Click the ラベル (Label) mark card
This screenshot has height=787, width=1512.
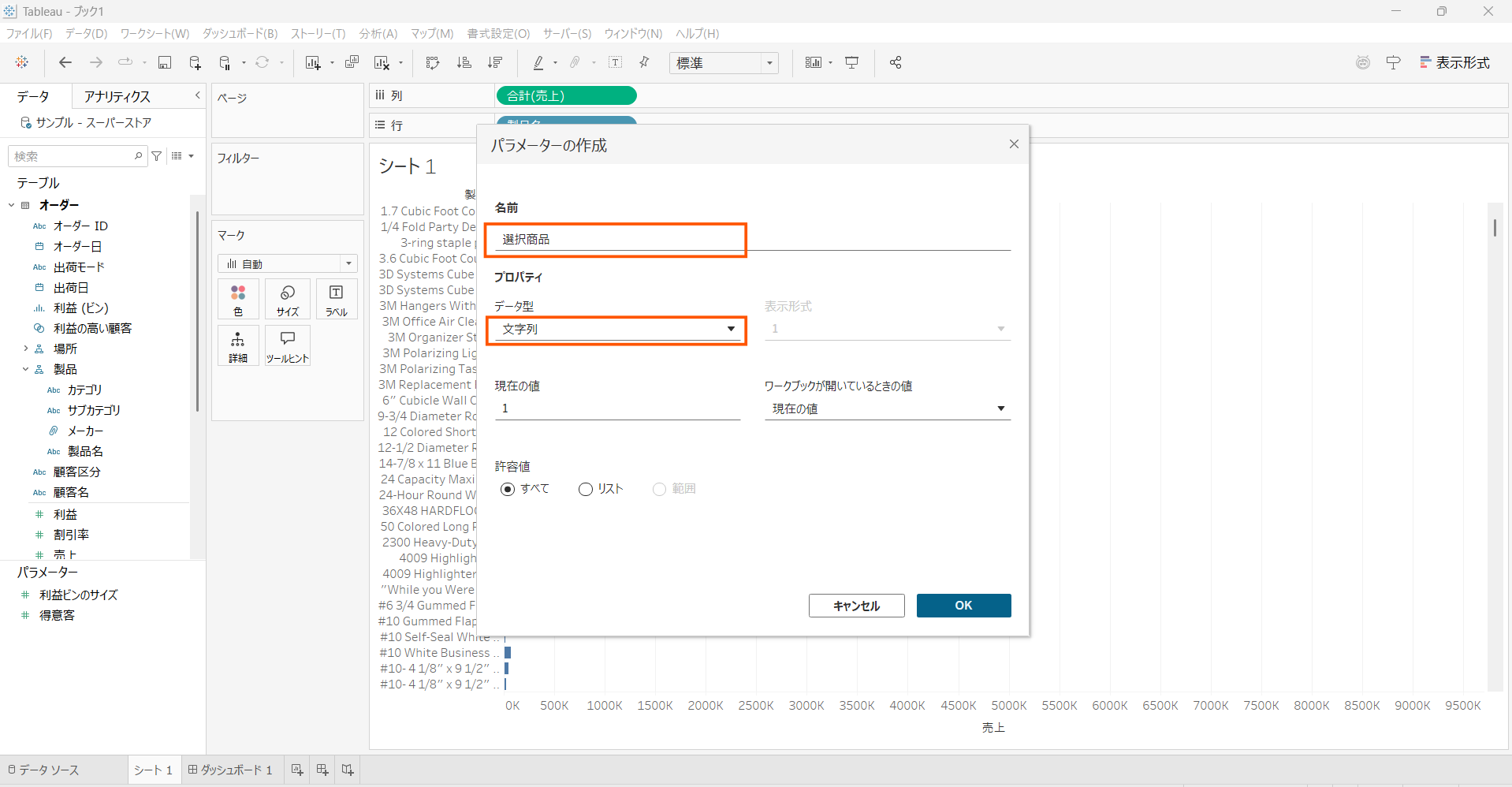point(337,299)
